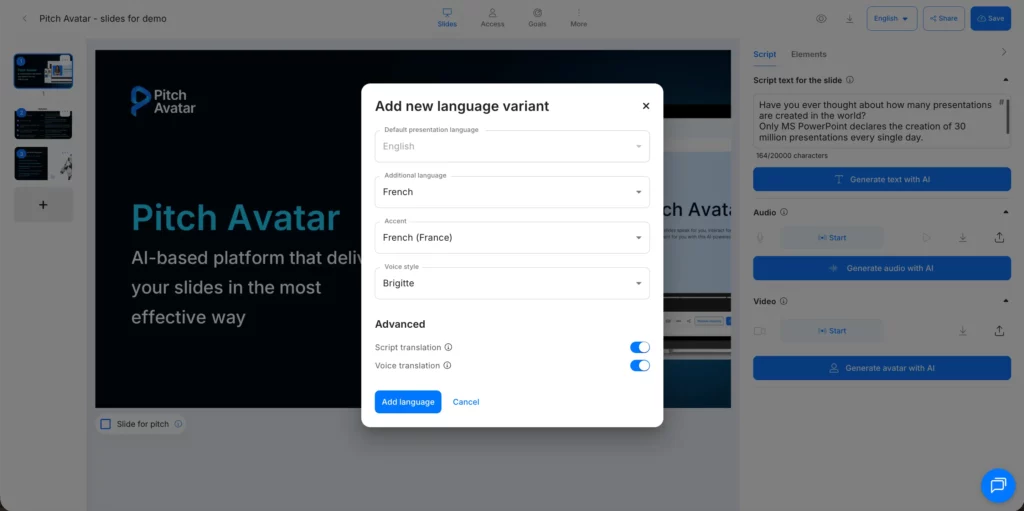1024x511 pixels.
Task: Click the download icon in Video section
Action: [x=962, y=331]
